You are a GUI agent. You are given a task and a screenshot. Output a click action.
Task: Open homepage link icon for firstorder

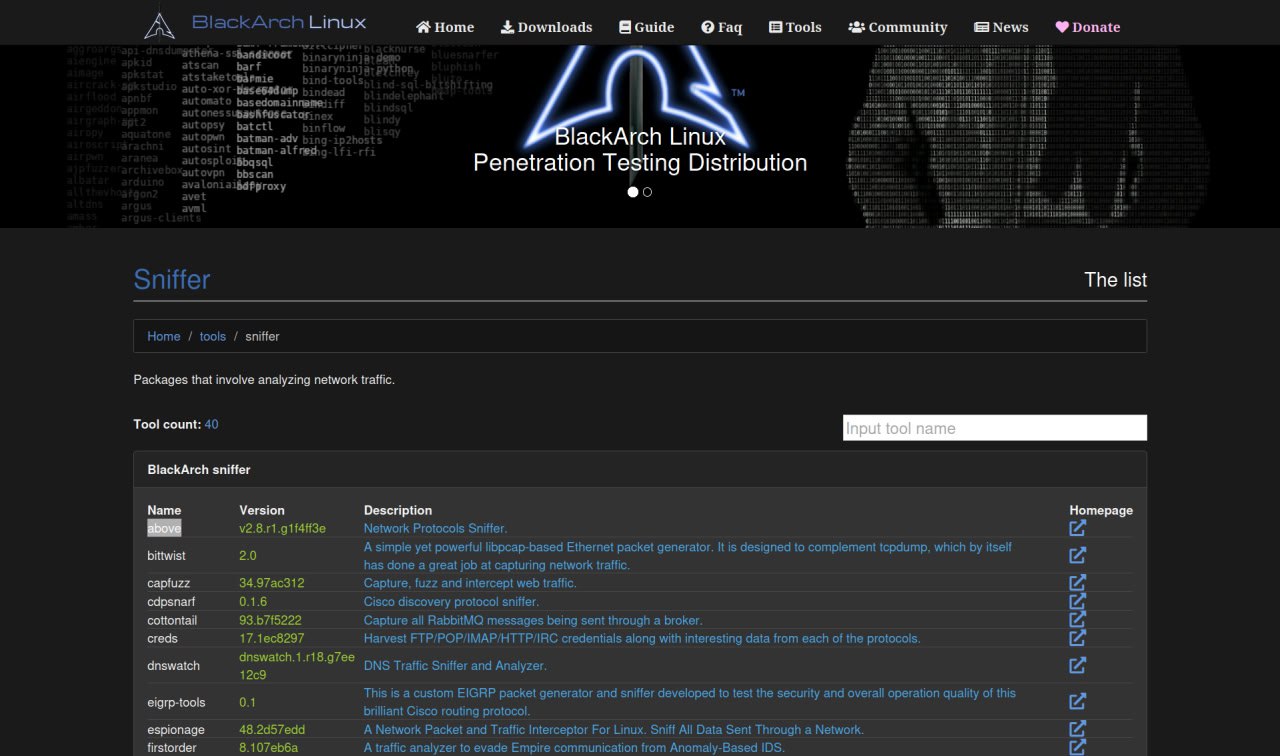pyautogui.click(x=1077, y=747)
